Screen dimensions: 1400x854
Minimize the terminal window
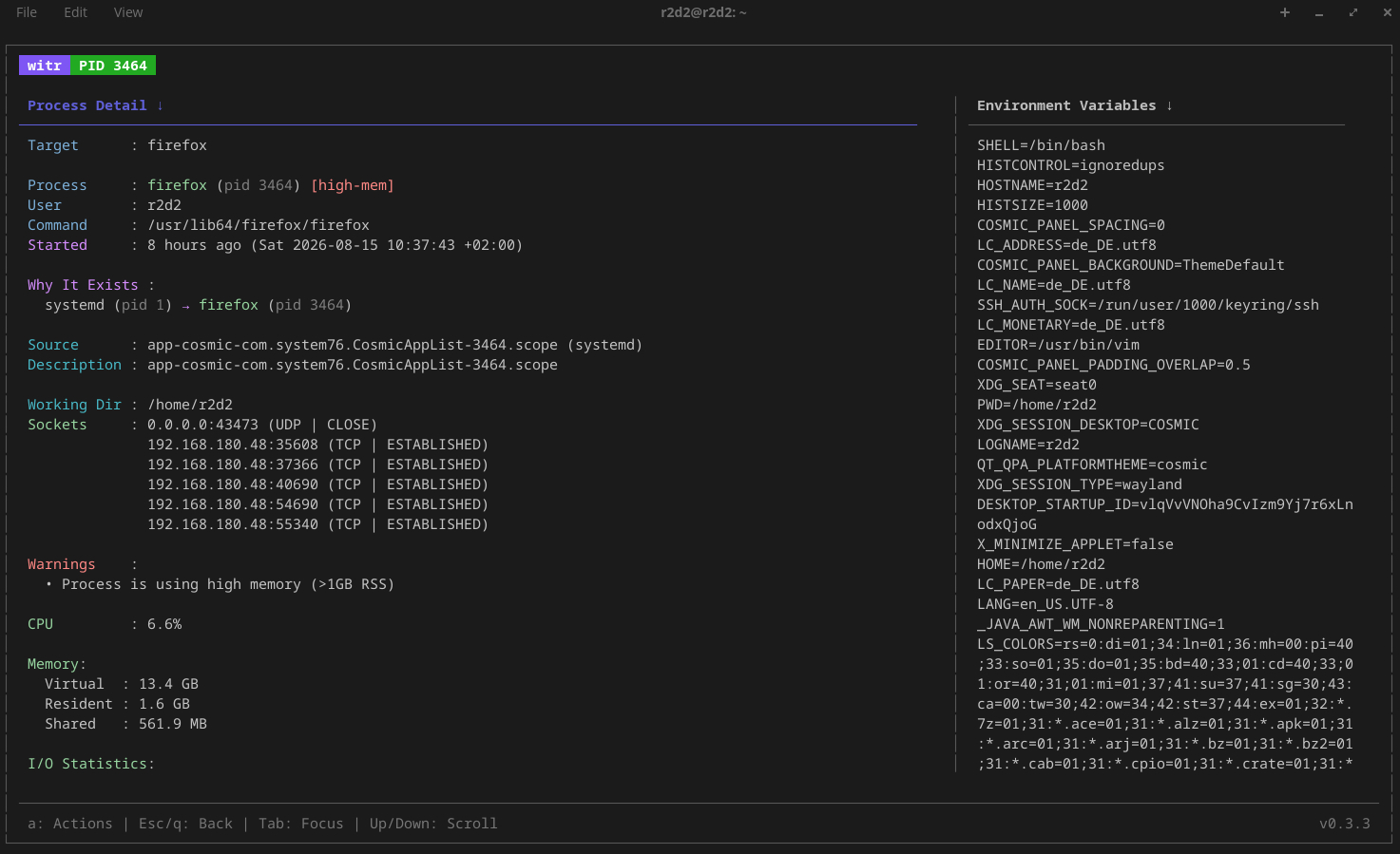click(1319, 12)
